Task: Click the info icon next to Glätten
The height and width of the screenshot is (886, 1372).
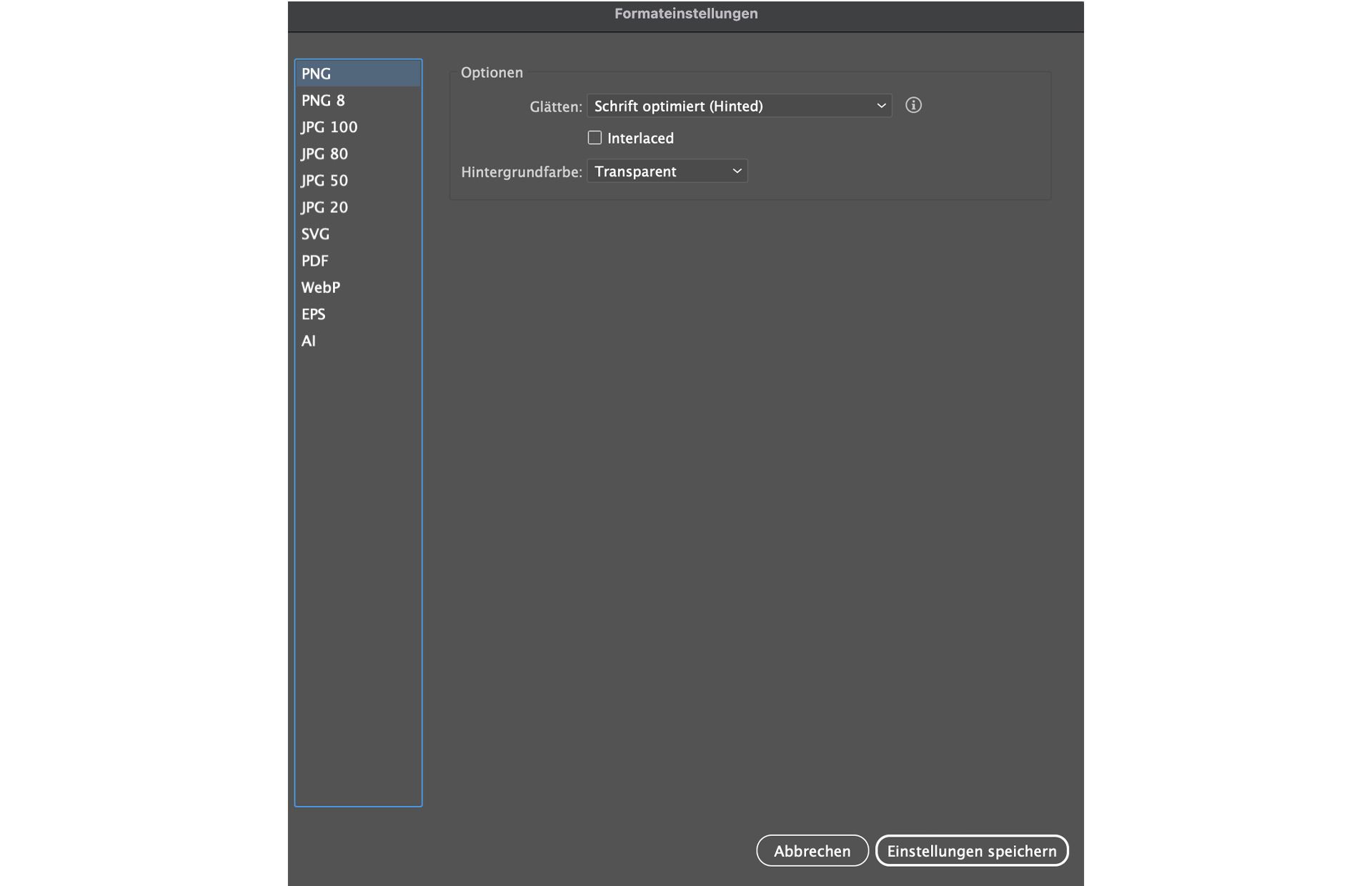Action: point(913,106)
